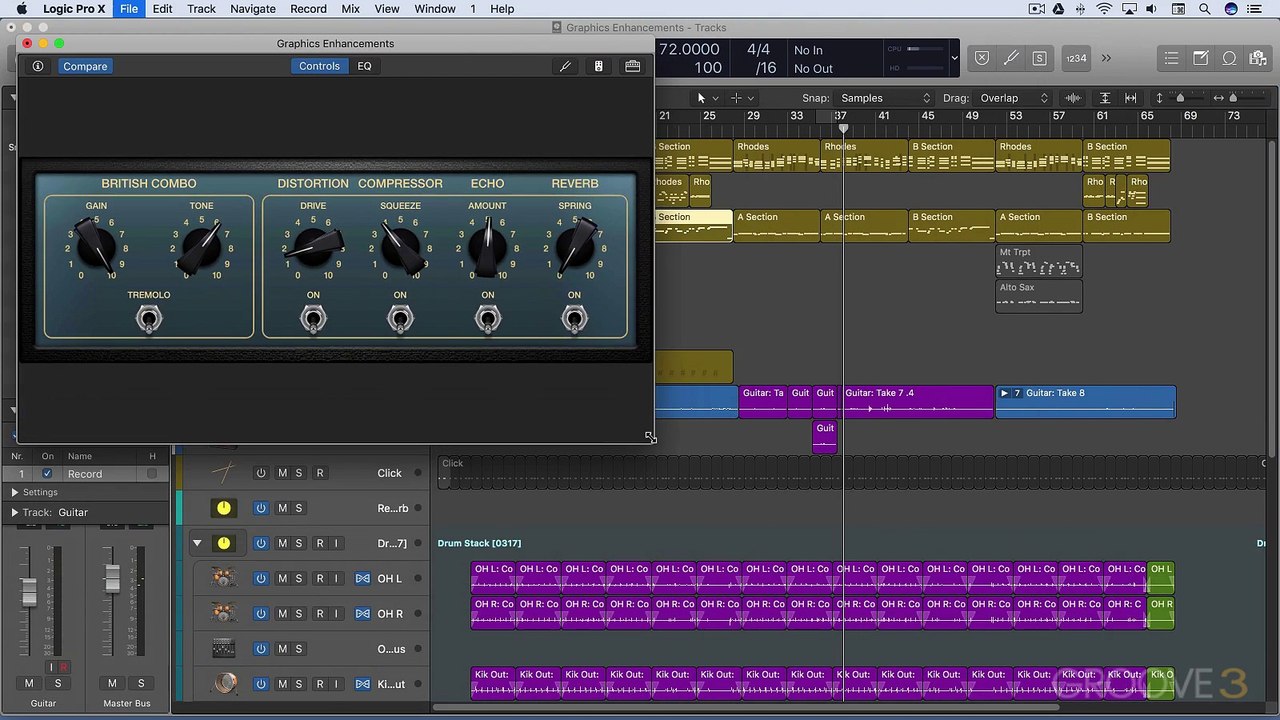Mute the Click track

[x=282, y=473]
